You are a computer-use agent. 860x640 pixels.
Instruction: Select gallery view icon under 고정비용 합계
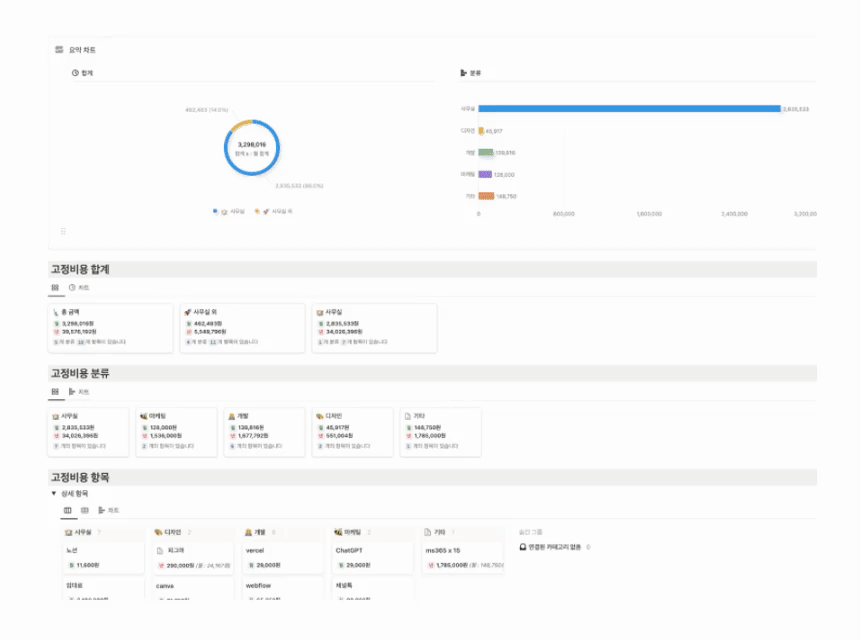(56, 288)
